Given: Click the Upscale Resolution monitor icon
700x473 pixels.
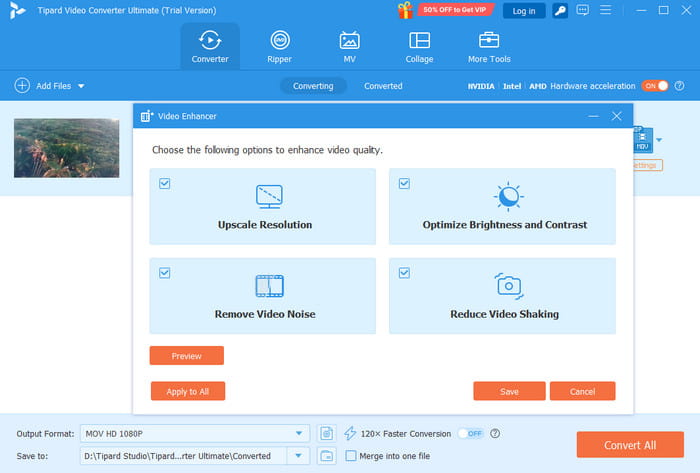Looking at the screenshot, I should coord(269,196).
